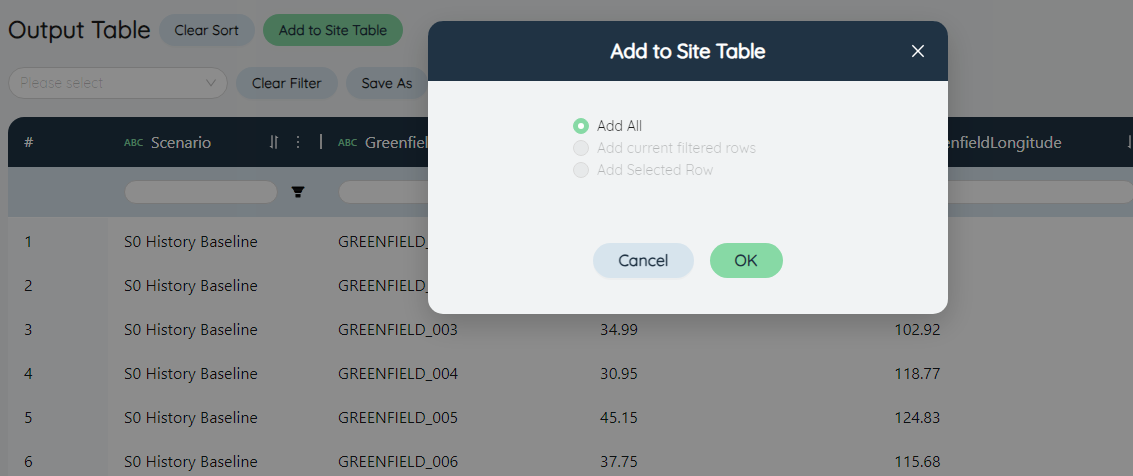Select row 3 GREENFIELD_003 cell
Viewport: 1133px width, 476px height.
[x=398, y=330]
